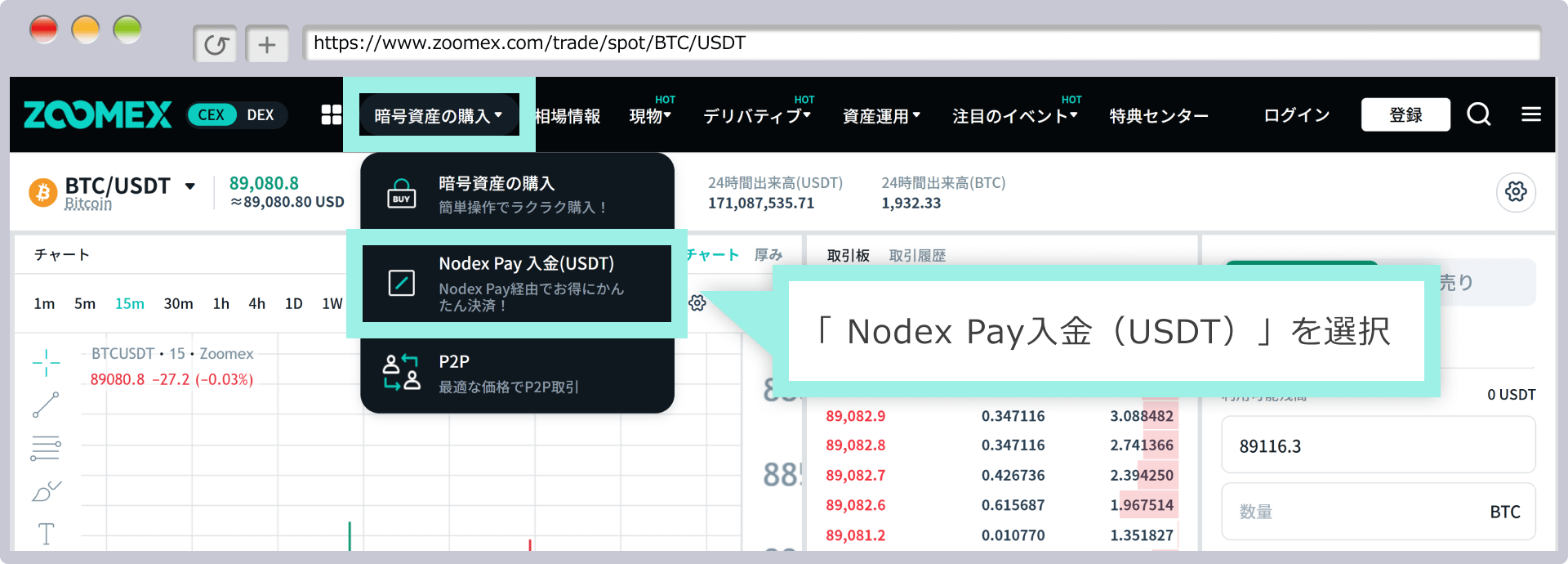Select the text annotation tool
The image size is (1568, 564).
pos(46,534)
